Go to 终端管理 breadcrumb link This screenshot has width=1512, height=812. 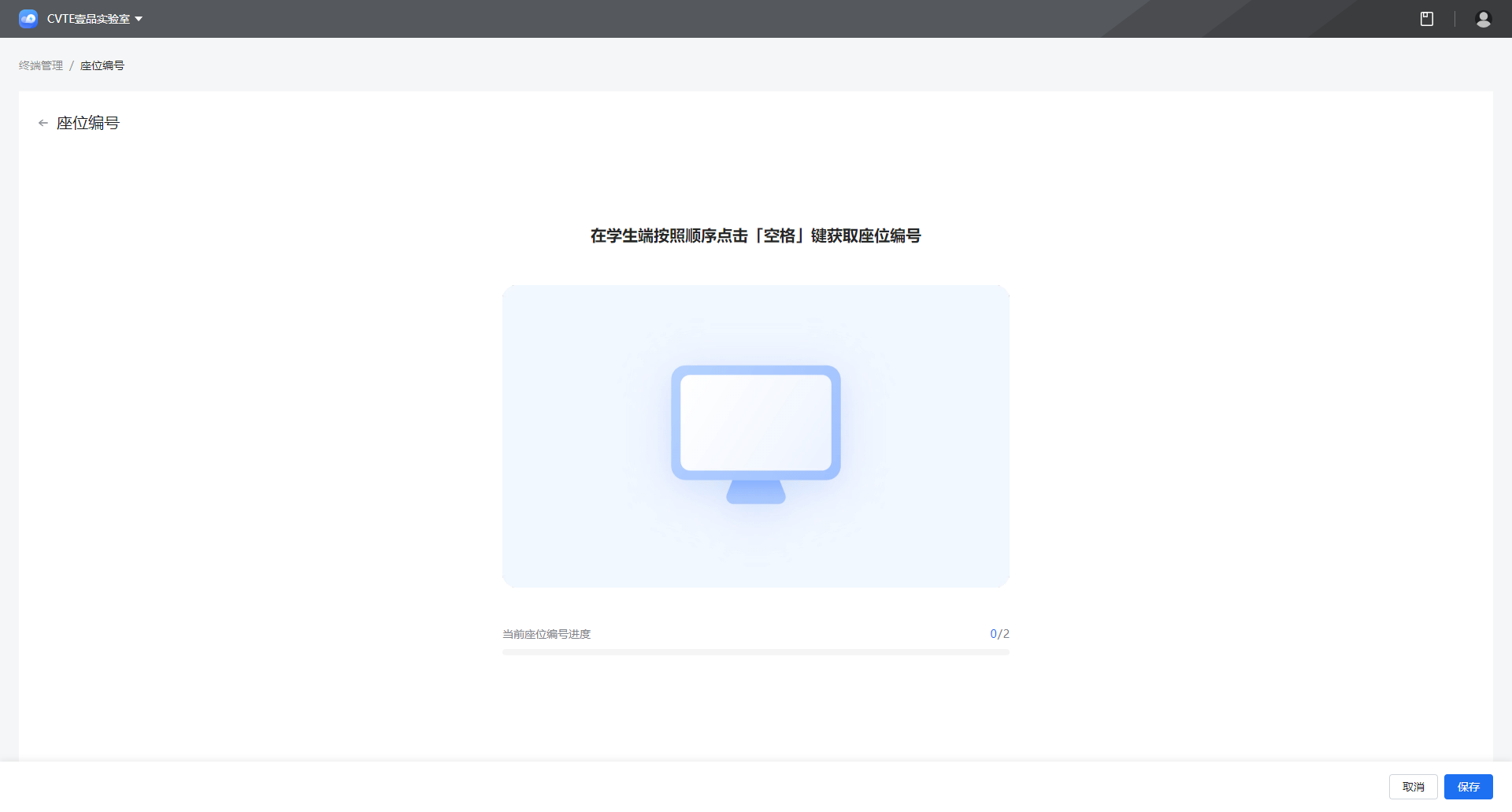[x=41, y=65]
